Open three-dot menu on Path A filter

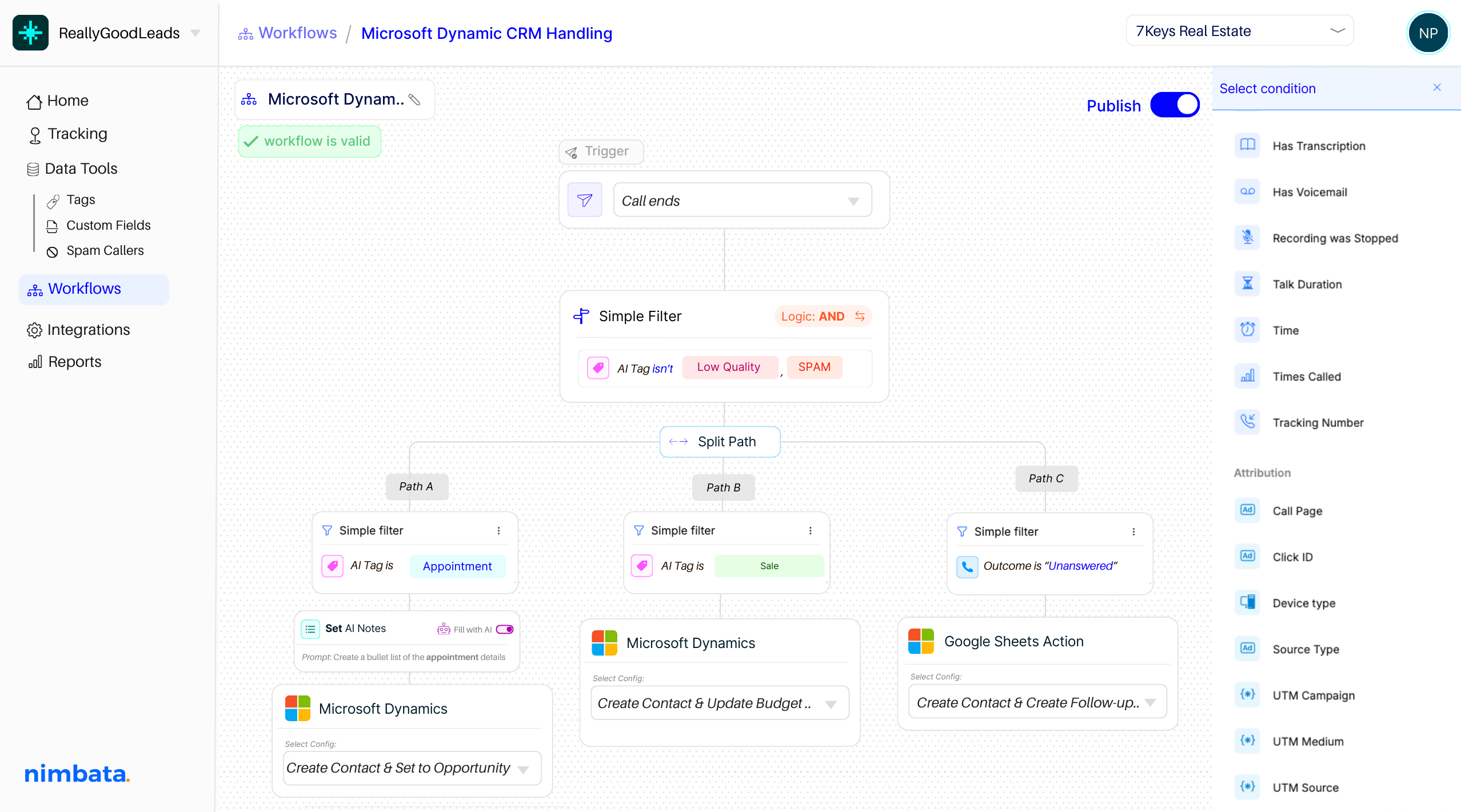tap(498, 530)
